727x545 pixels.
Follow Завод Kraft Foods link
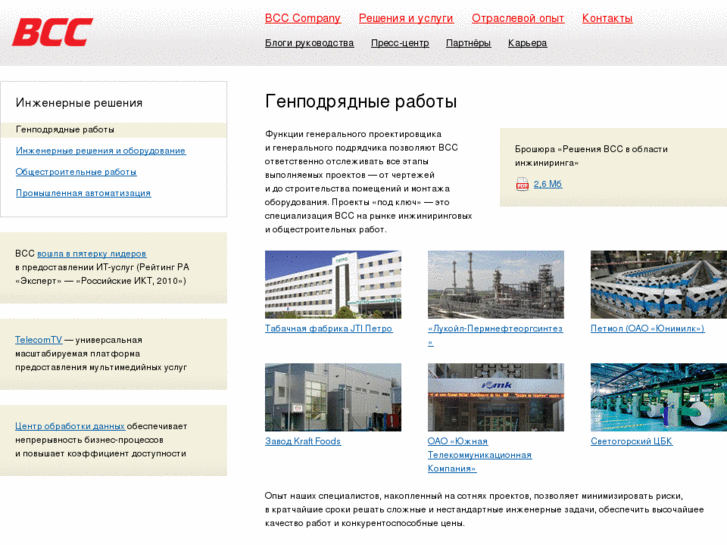[x=303, y=441]
